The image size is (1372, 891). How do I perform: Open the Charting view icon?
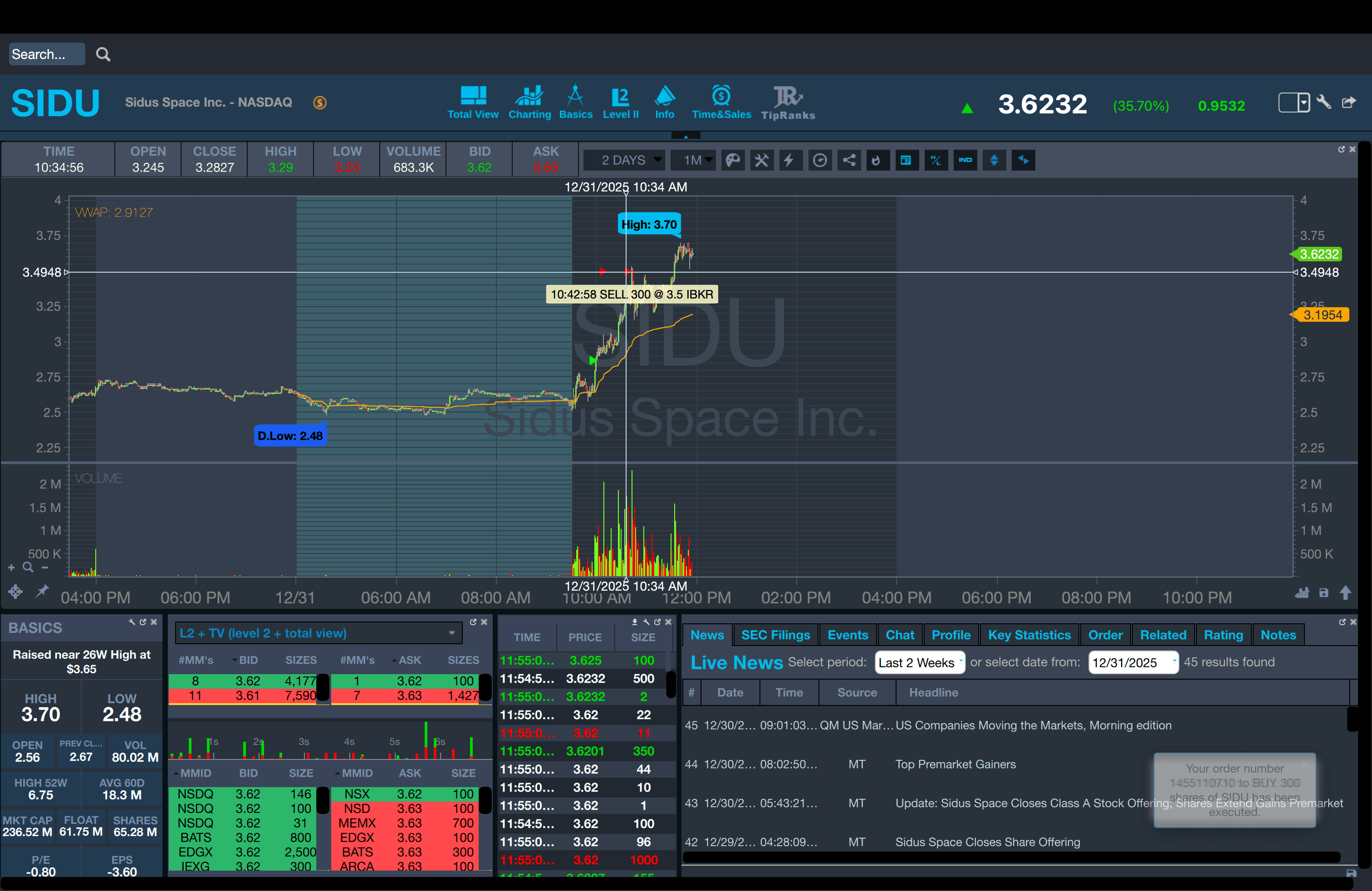pyautogui.click(x=529, y=103)
